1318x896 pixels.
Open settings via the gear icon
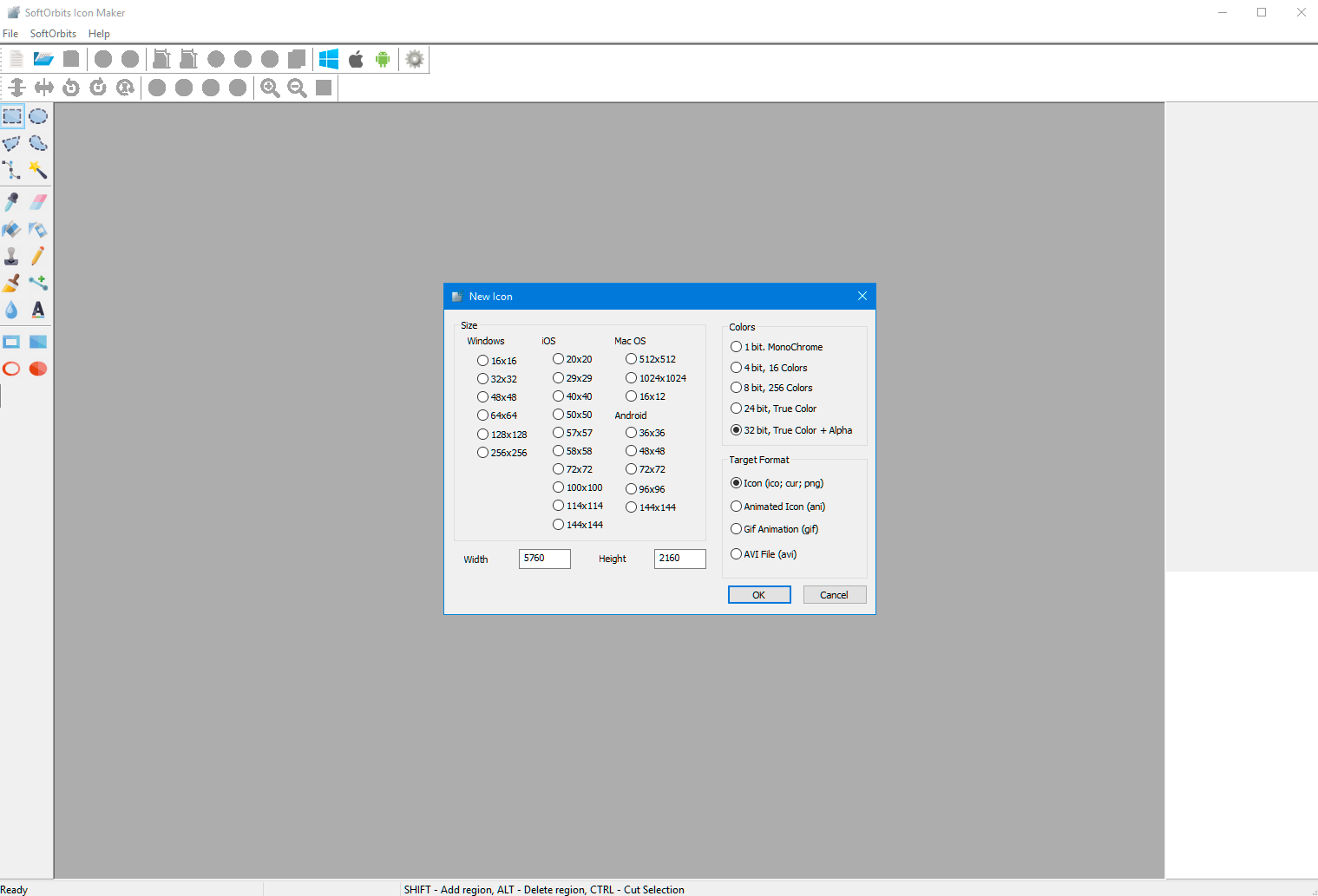click(x=415, y=59)
